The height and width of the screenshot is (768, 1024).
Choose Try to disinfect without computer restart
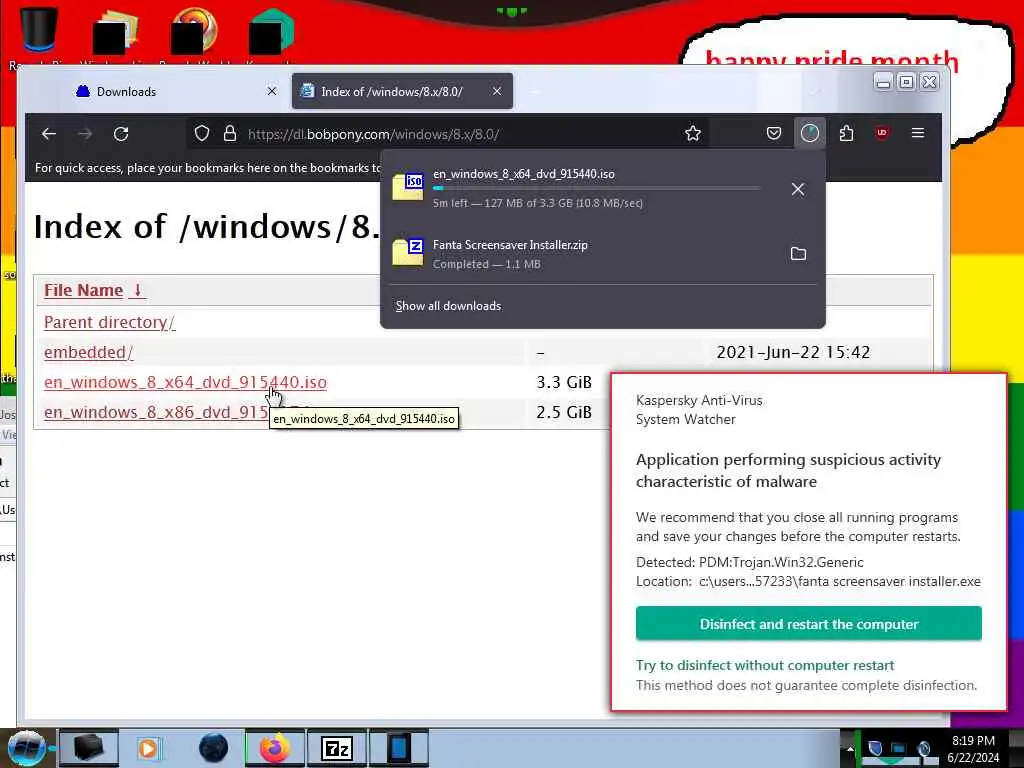pyautogui.click(x=765, y=665)
